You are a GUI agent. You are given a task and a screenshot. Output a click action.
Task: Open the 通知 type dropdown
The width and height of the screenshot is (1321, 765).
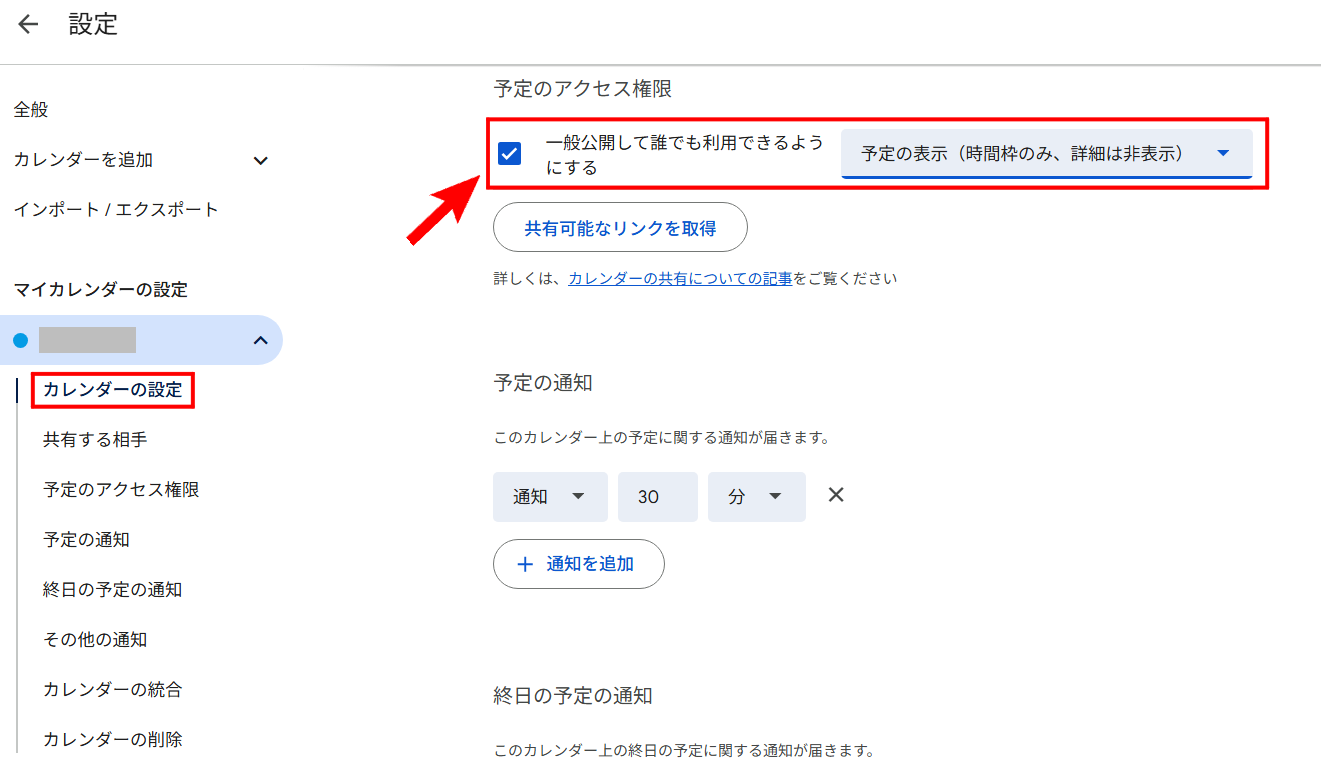pyautogui.click(x=549, y=497)
